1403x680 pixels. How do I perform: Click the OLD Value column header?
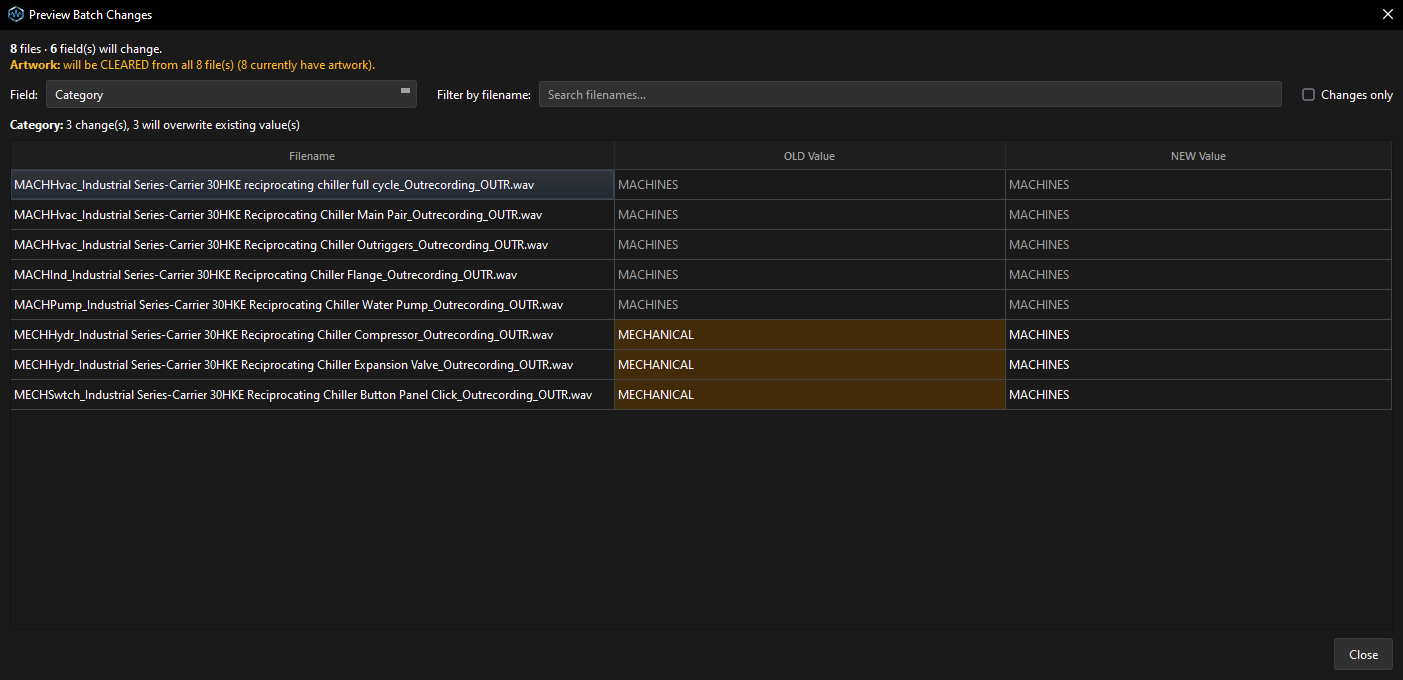click(809, 156)
